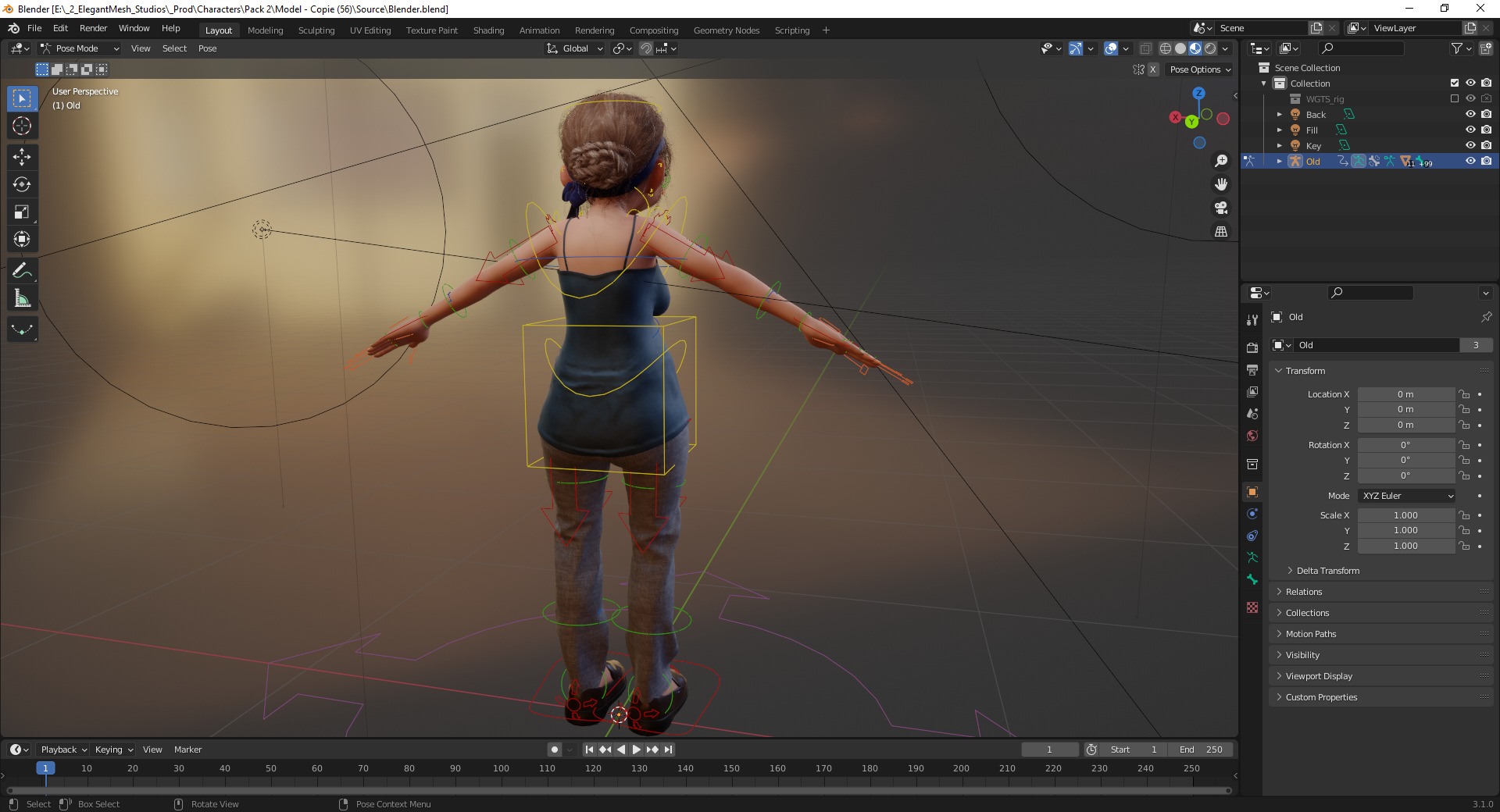Screen dimensions: 1500x812
Task: Open the Global transform orientation dropdown
Action: click(575, 48)
